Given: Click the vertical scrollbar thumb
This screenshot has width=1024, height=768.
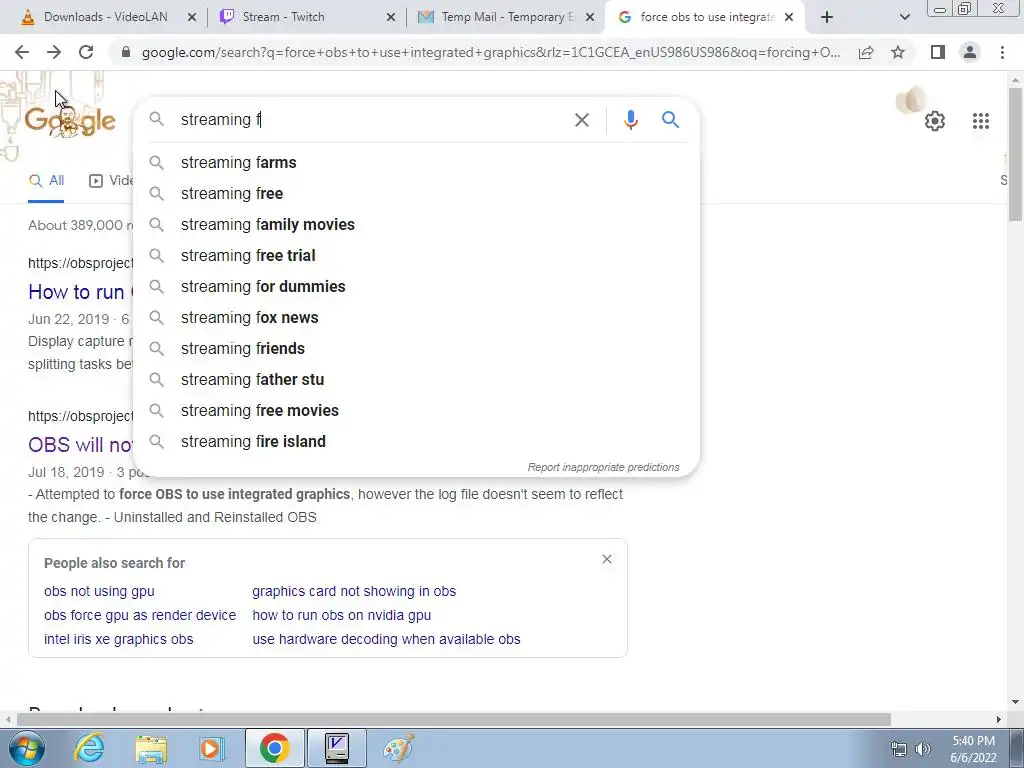Looking at the screenshot, I should pyautogui.click(x=1015, y=153).
